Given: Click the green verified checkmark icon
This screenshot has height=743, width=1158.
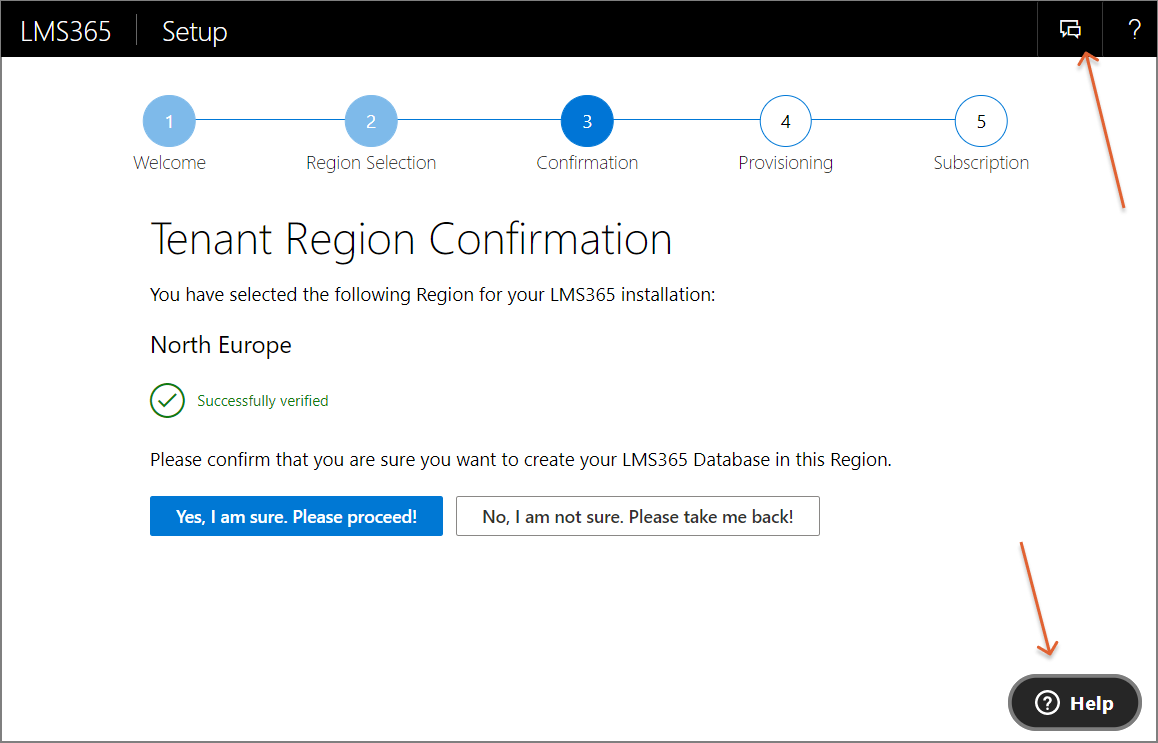Looking at the screenshot, I should click(x=167, y=400).
